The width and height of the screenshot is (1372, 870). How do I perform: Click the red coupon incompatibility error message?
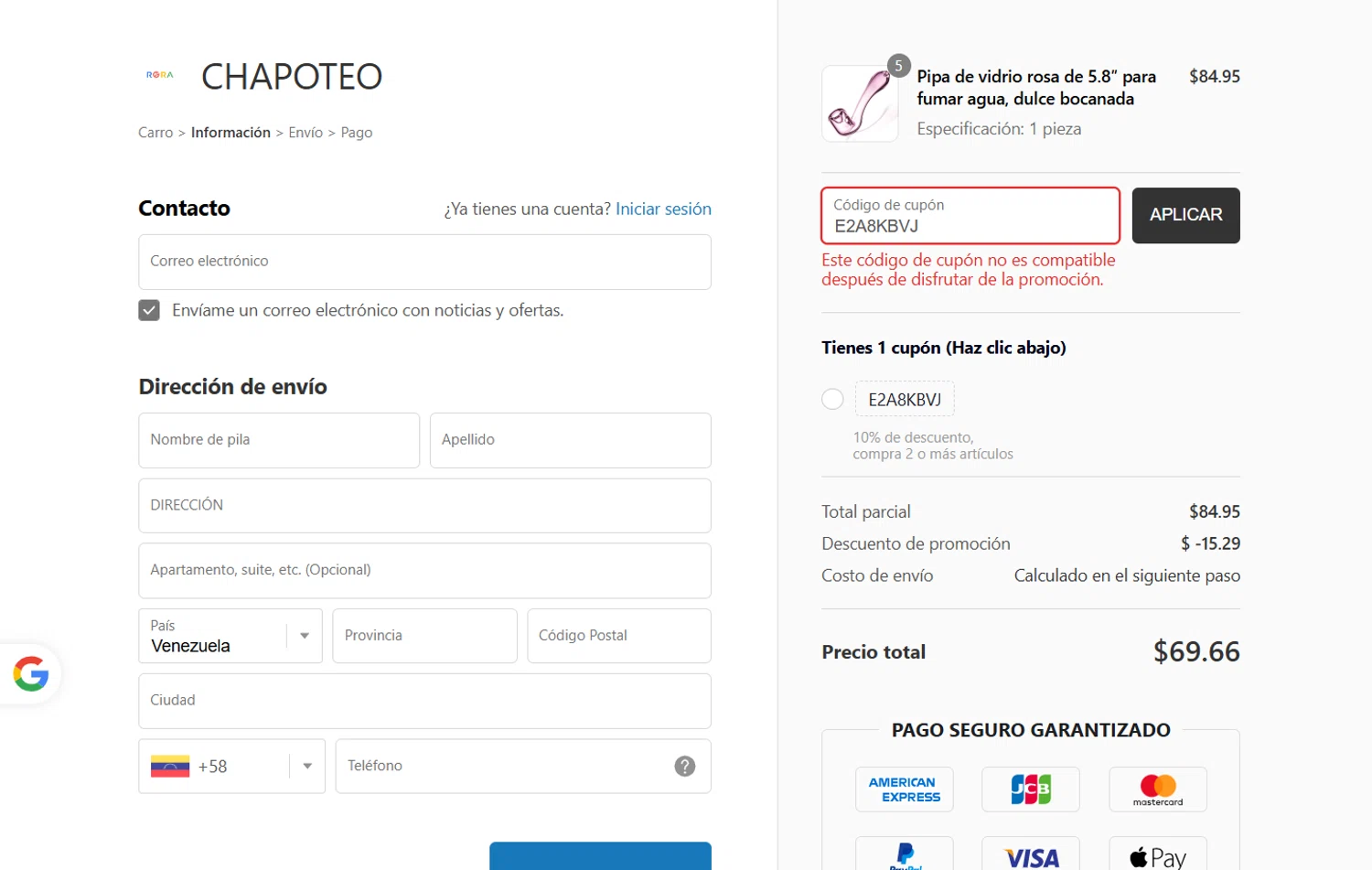click(x=969, y=270)
